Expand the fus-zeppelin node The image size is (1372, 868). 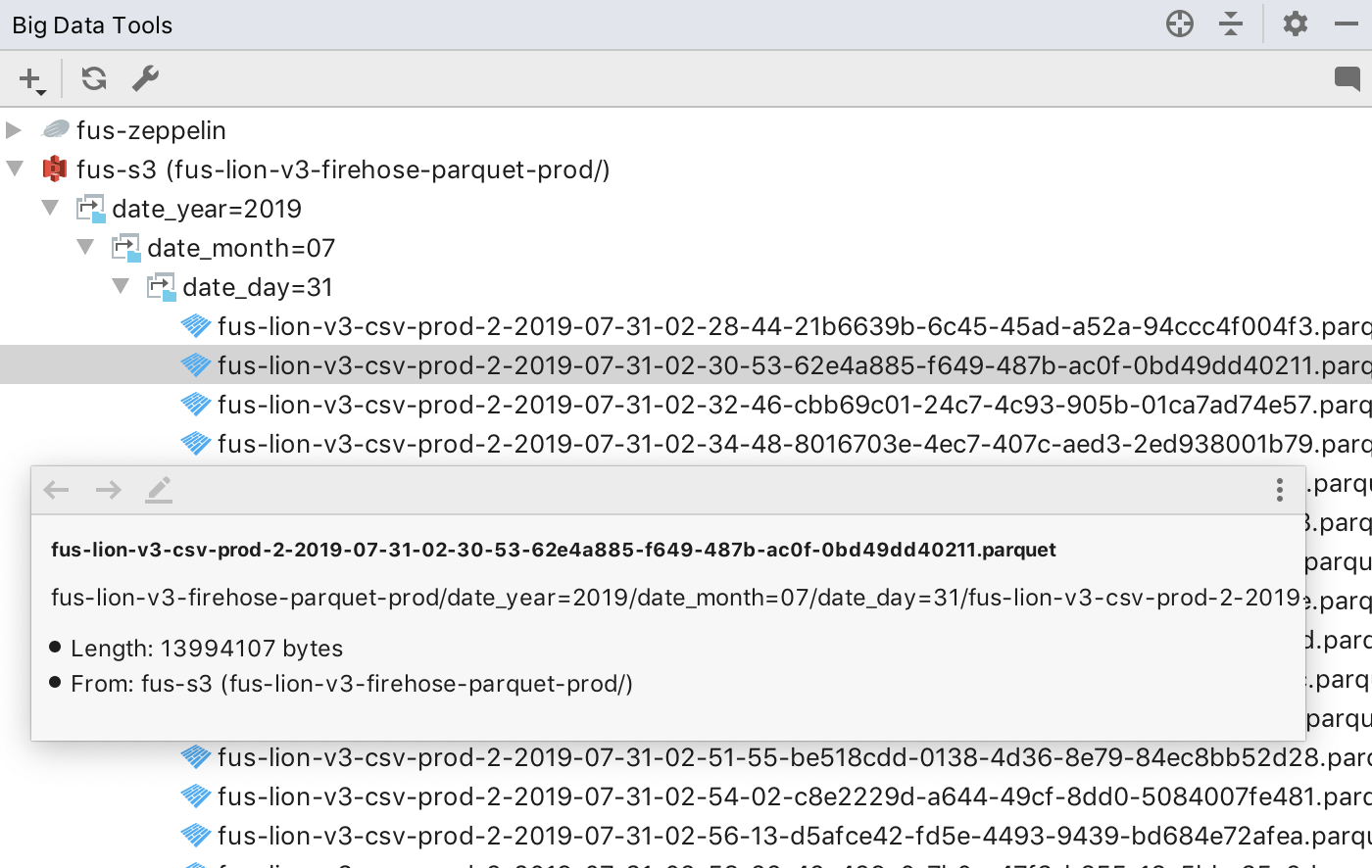(x=14, y=129)
